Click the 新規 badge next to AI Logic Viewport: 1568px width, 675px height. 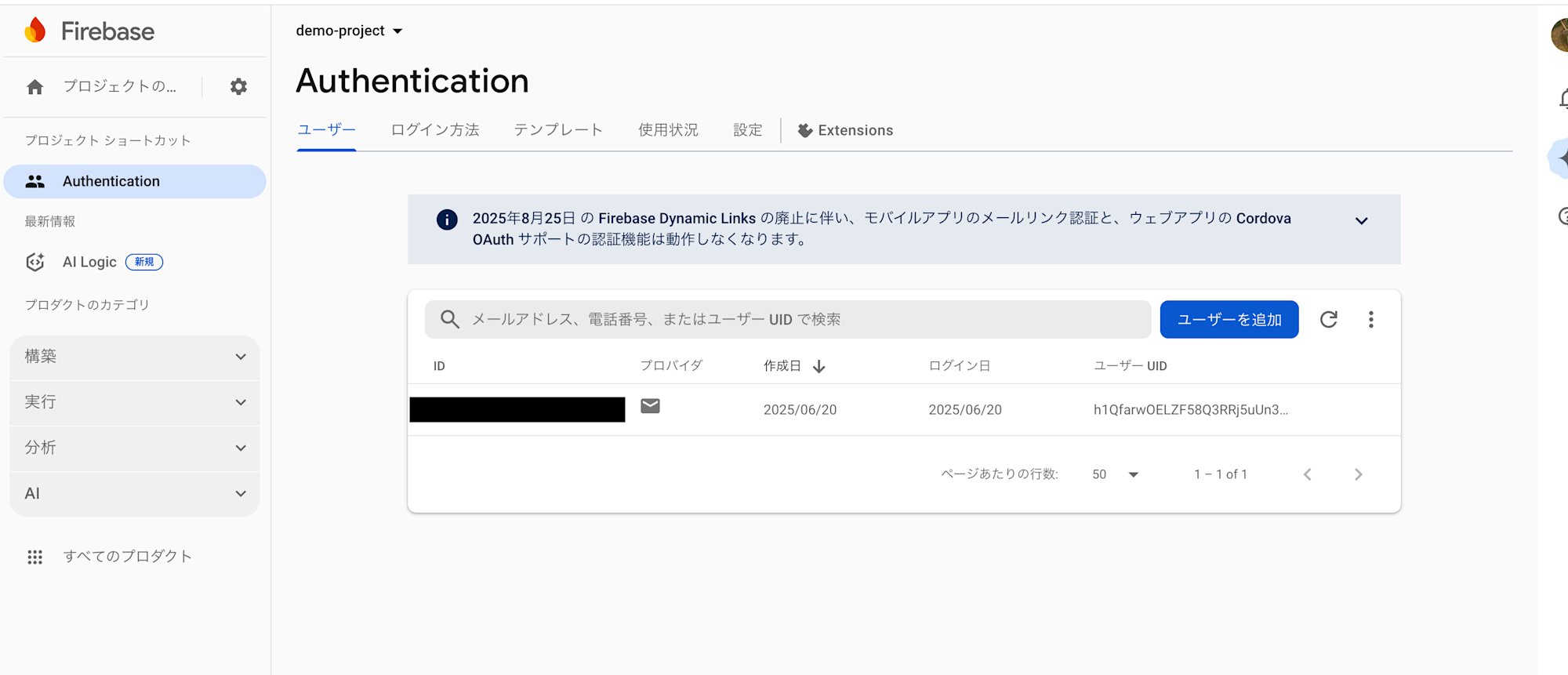pyautogui.click(x=144, y=262)
